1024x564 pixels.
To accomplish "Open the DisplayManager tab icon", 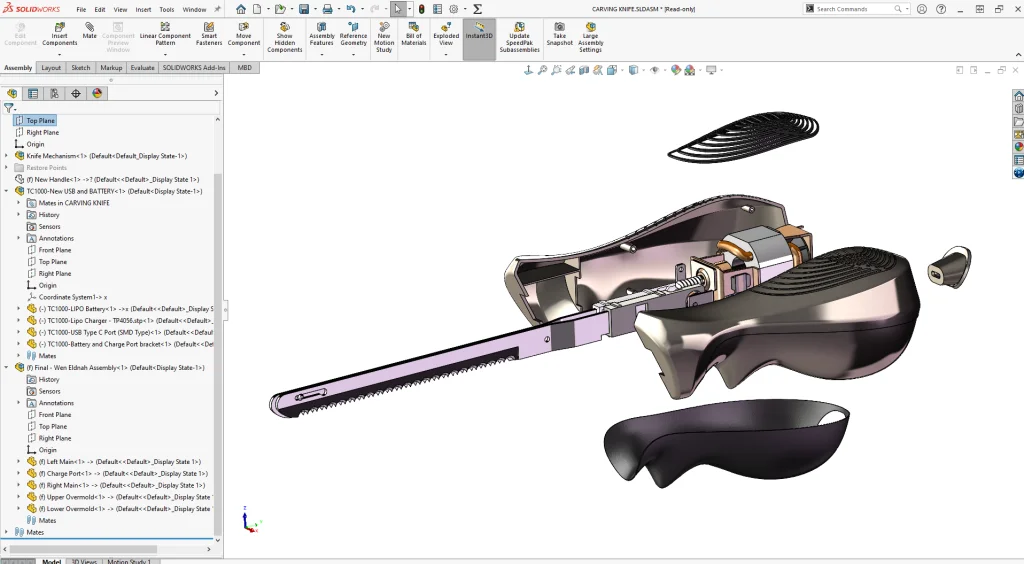I will 97,93.
